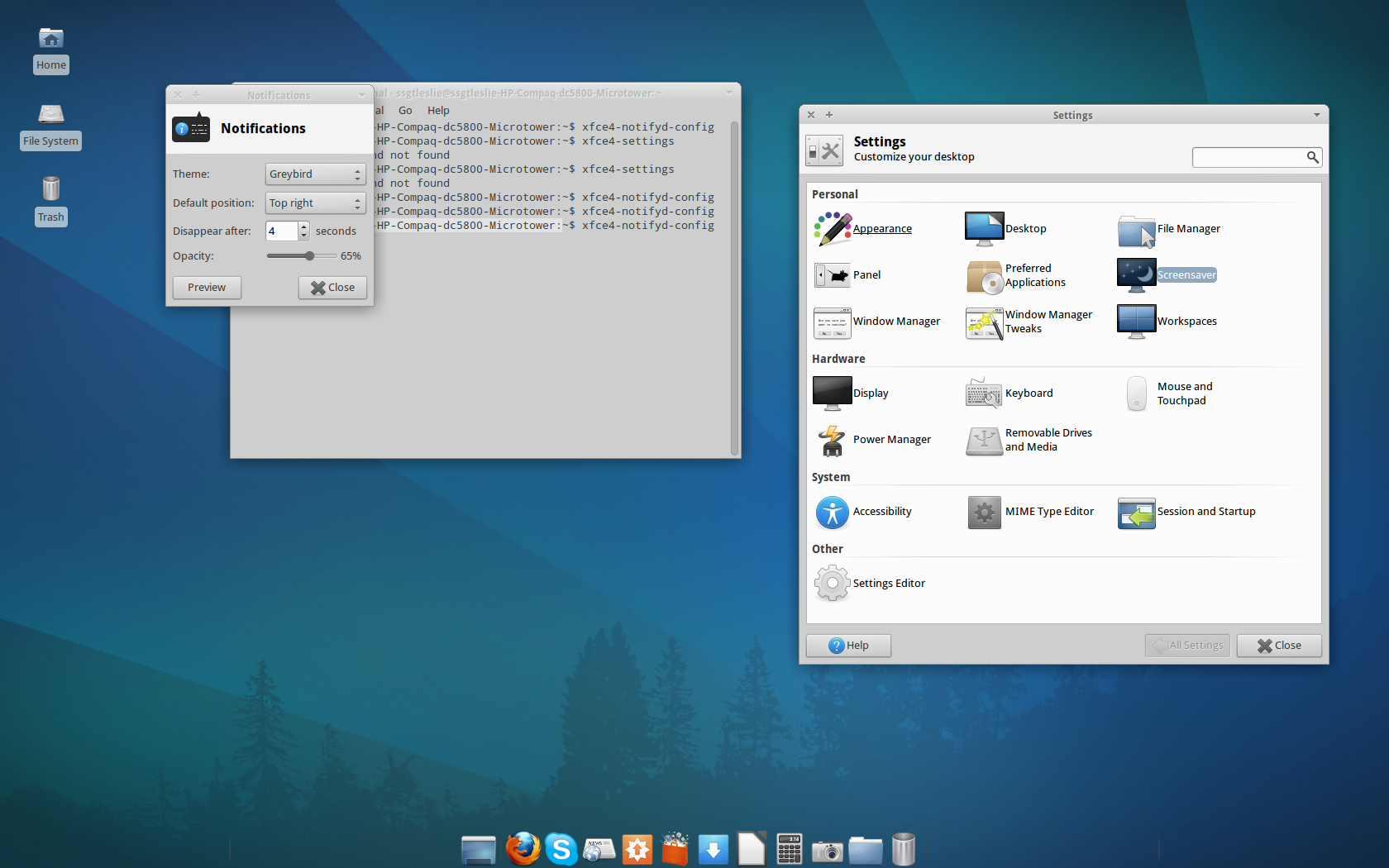Click the Opacity slider handle
The image size is (1389, 868).
pyautogui.click(x=309, y=256)
